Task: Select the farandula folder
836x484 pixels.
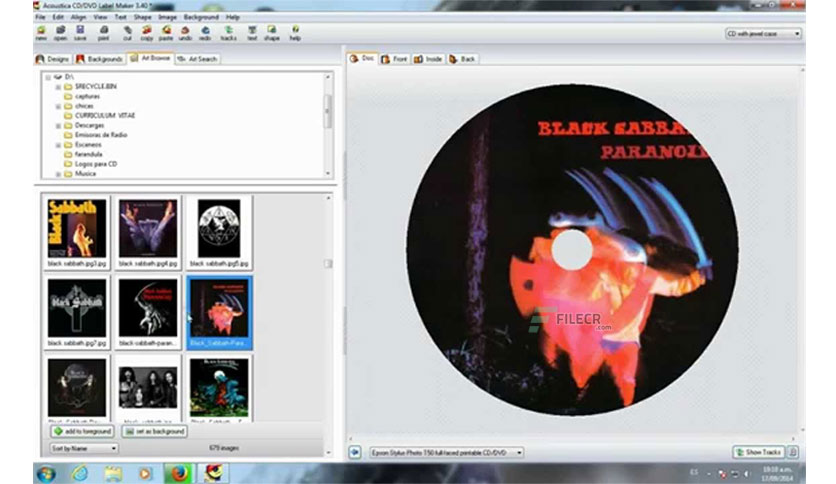Action: 89,154
